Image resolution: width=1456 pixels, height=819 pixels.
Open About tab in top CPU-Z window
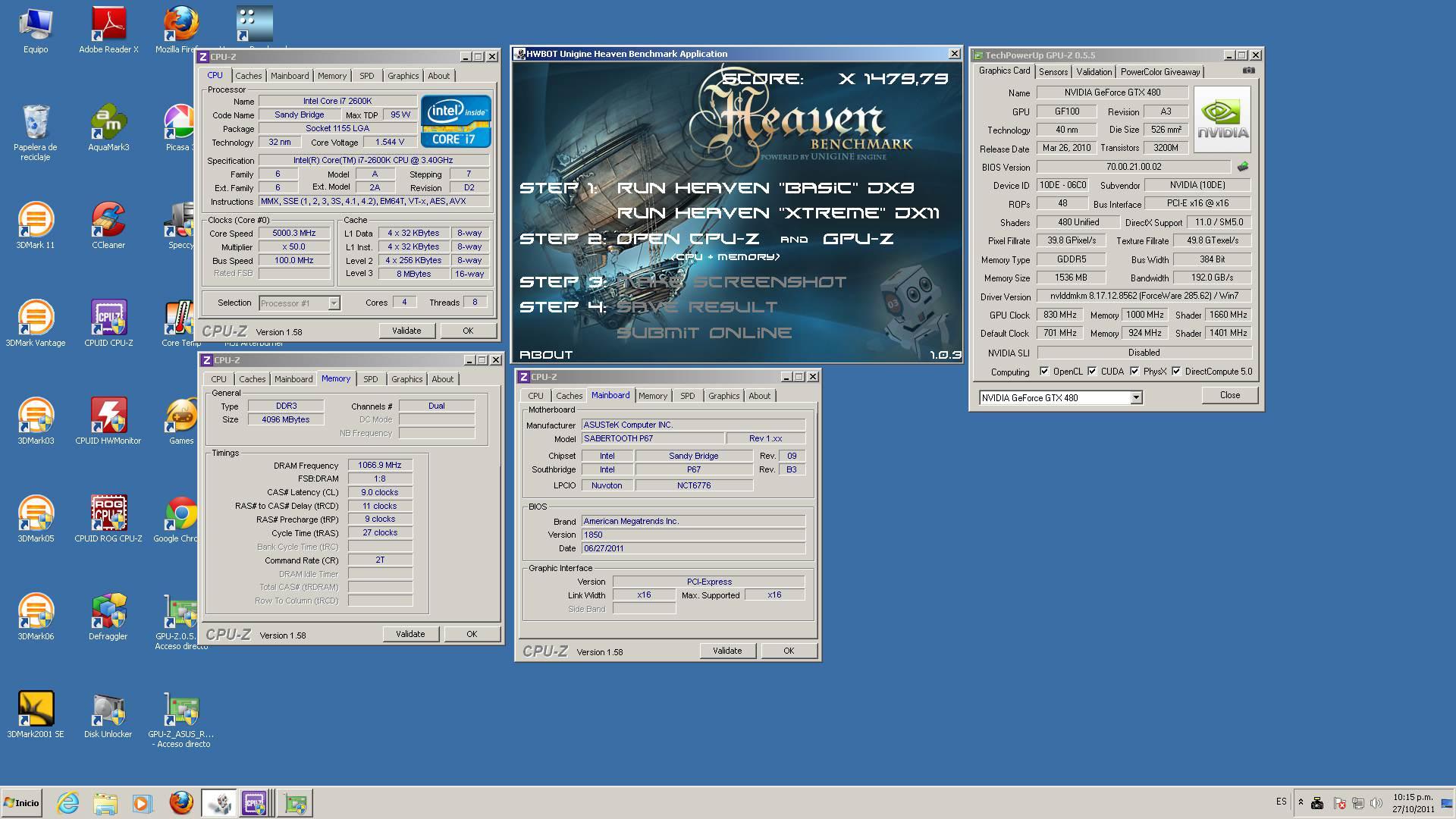pyautogui.click(x=438, y=76)
